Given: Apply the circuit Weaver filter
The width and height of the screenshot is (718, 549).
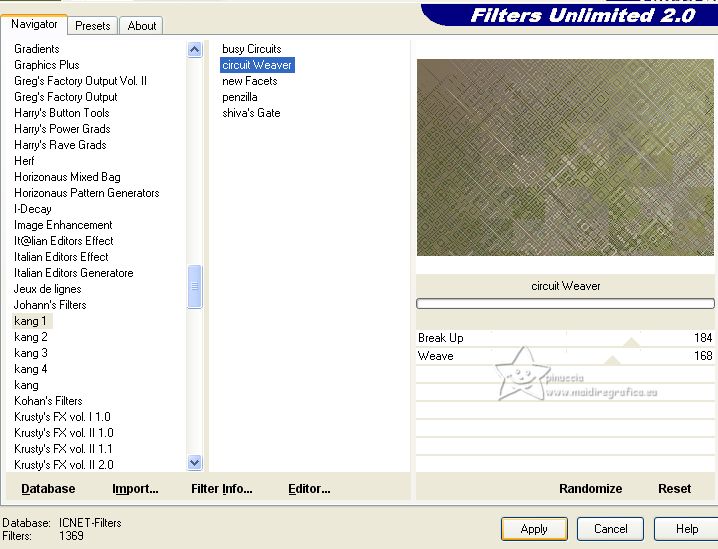Looking at the screenshot, I should (x=534, y=529).
